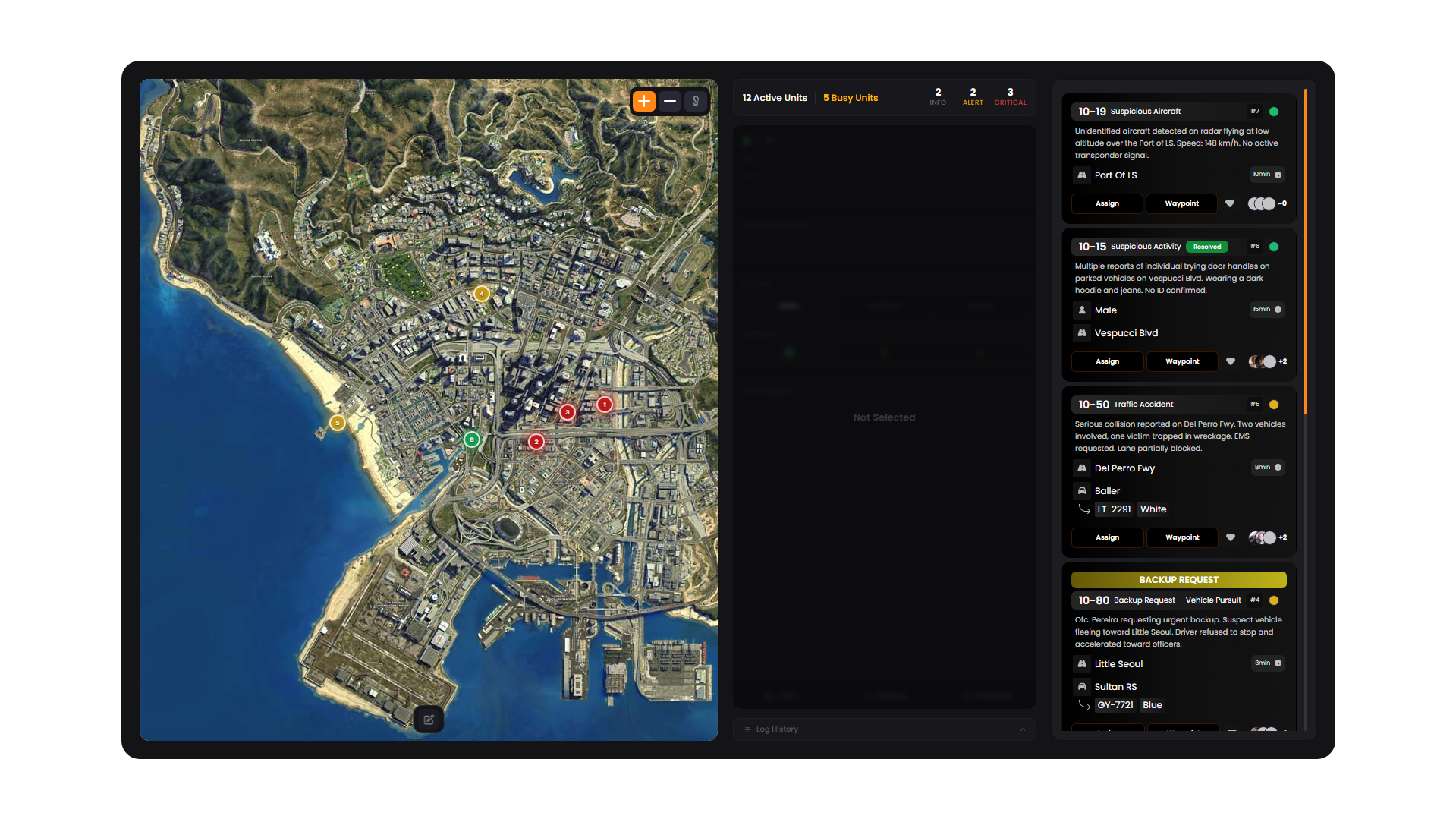The width and height of the screenshot is (1456, 819).
Task: Show the 5 Busy Units list
Action: pyautogui.click(x=851, y=98)
